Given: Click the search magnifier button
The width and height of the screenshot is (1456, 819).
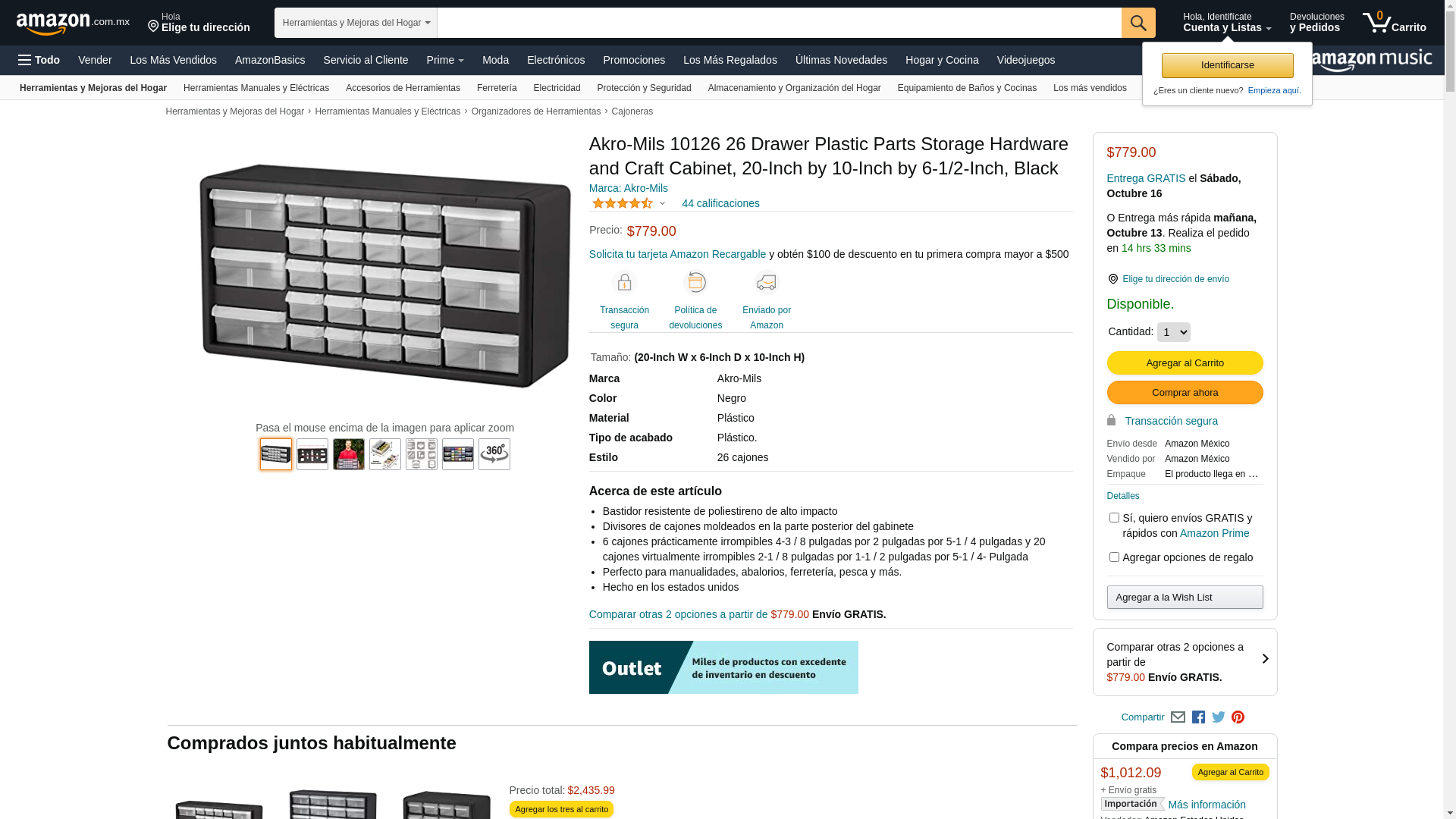Looking at the screenshot, I should (x=1137, y=23).
